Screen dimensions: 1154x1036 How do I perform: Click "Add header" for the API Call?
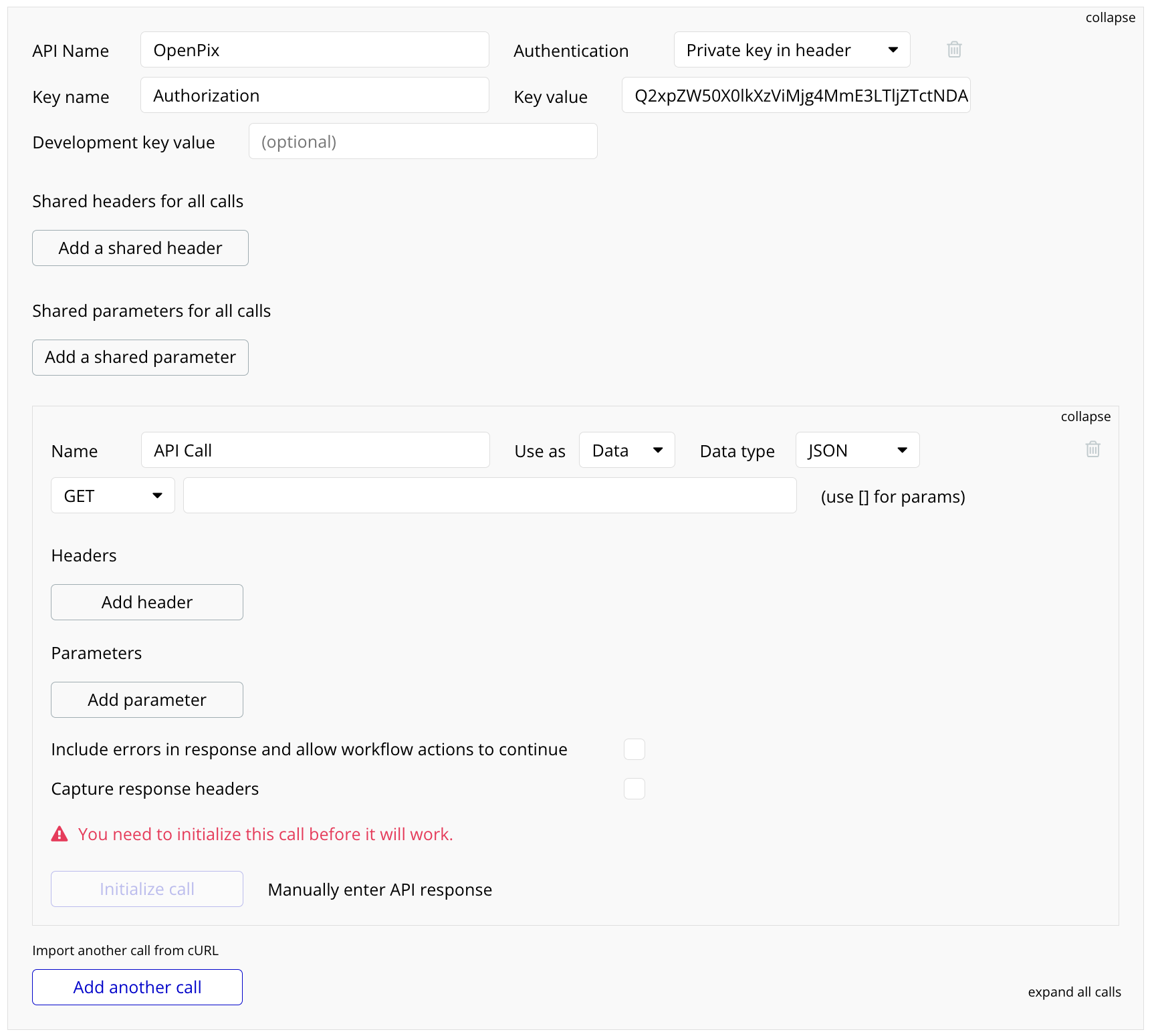146,602
